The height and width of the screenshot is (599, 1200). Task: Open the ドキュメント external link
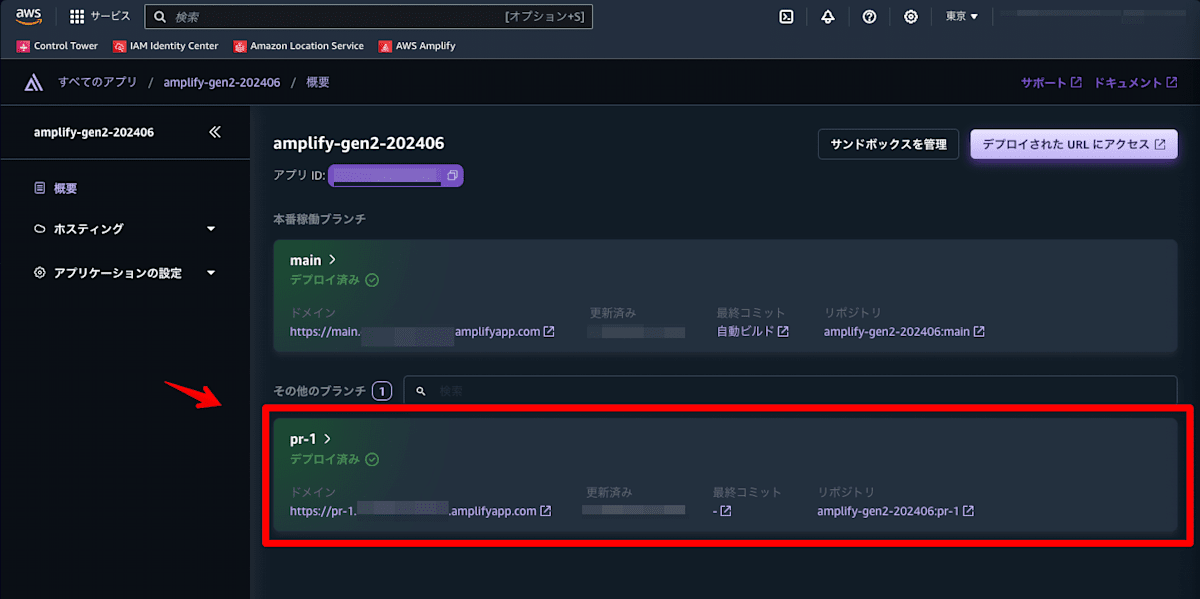[1136, 83]
